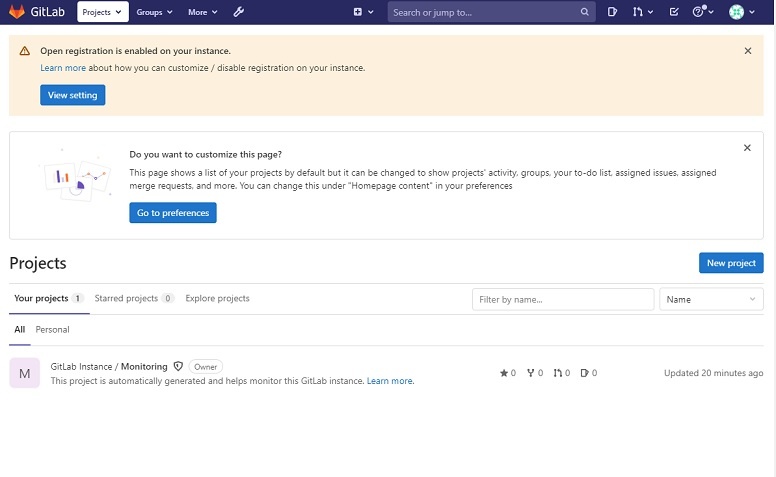Open the Issues icon in navbar
The image size is (776, 477).
[x=612, y=12]
